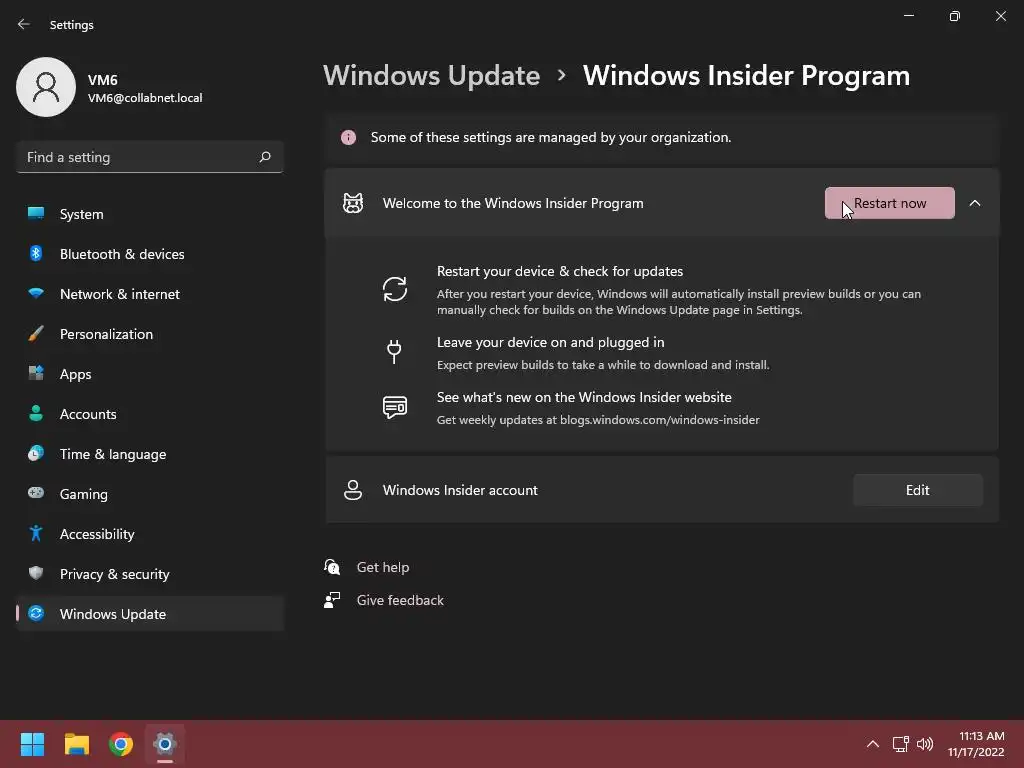Viewport: 1024px width, 768px height.
Task: Click the "Windows Insider account" label
Action: point(460,490)
